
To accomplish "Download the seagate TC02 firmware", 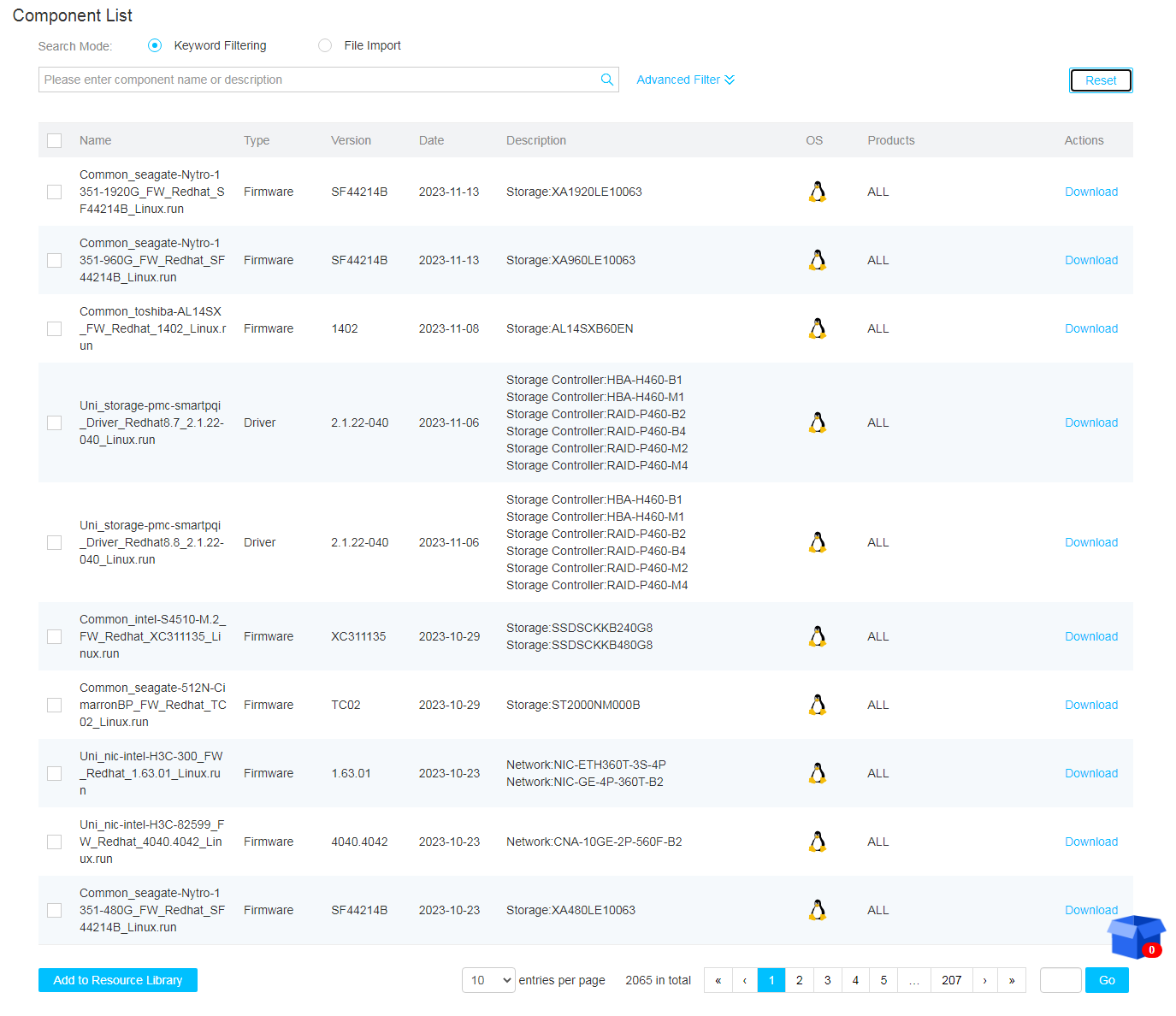I will 1091,705.
